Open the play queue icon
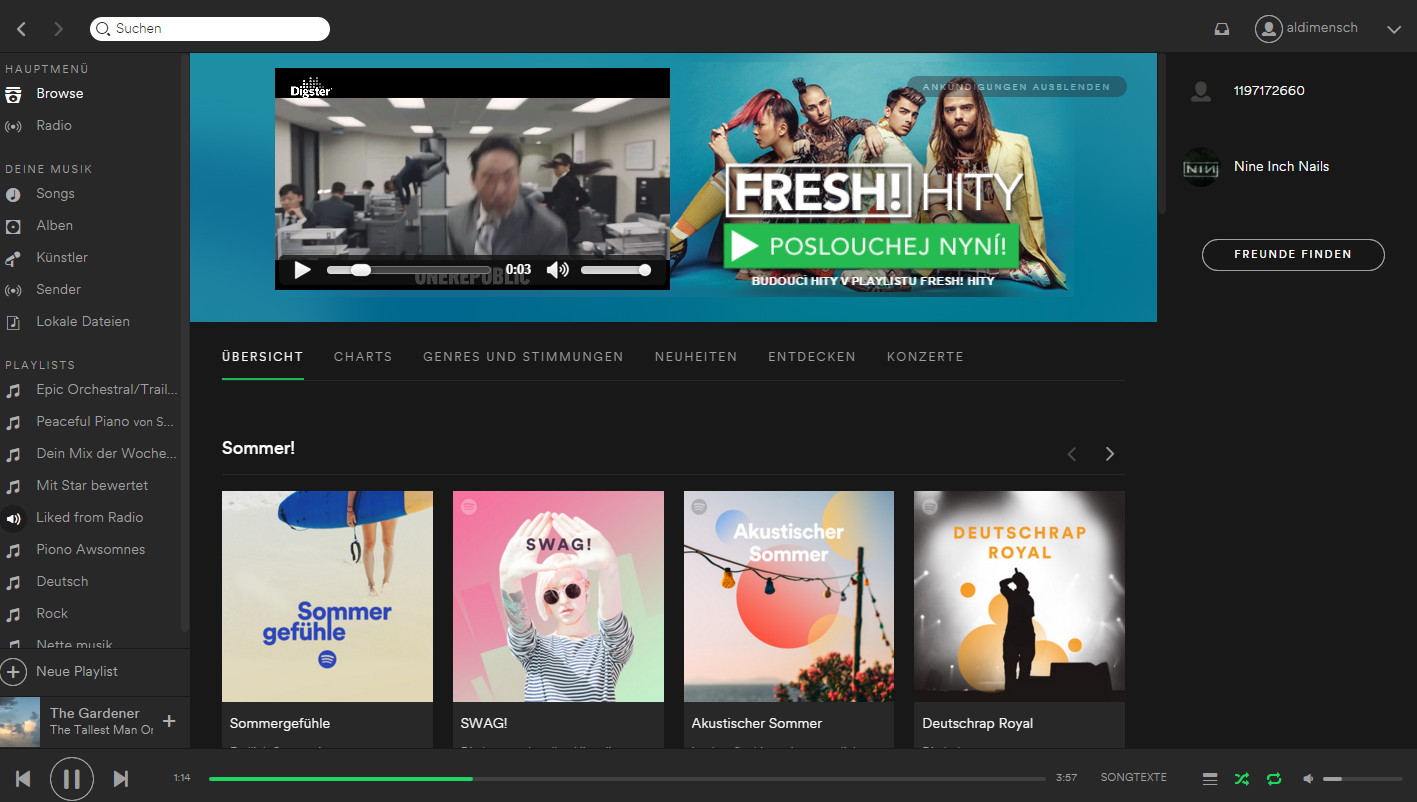1417x802 pixels. pyautogui.click(x=1210, y=778)
